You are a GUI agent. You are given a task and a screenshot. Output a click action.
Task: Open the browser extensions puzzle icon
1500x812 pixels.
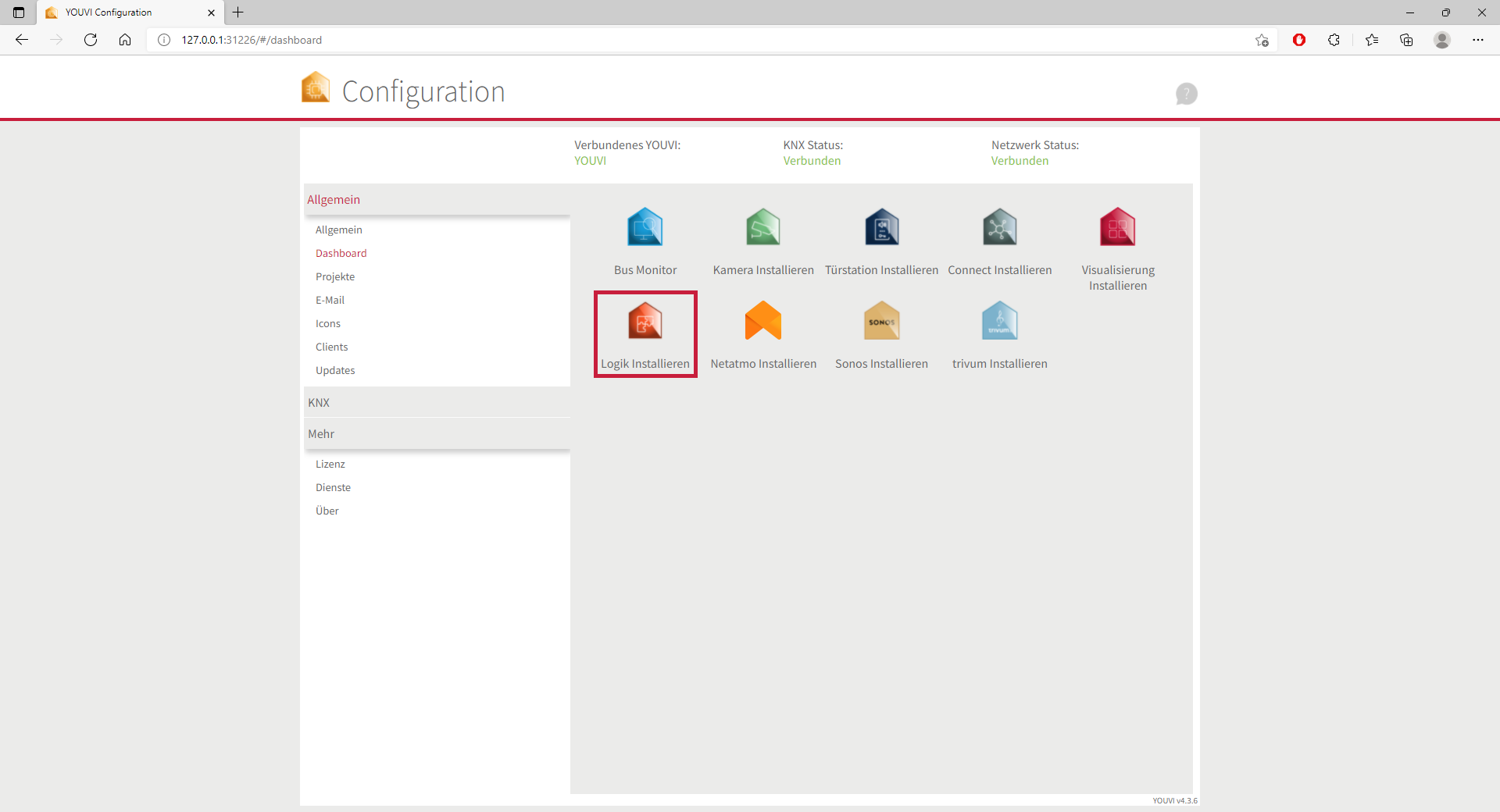coord(1334,40)
